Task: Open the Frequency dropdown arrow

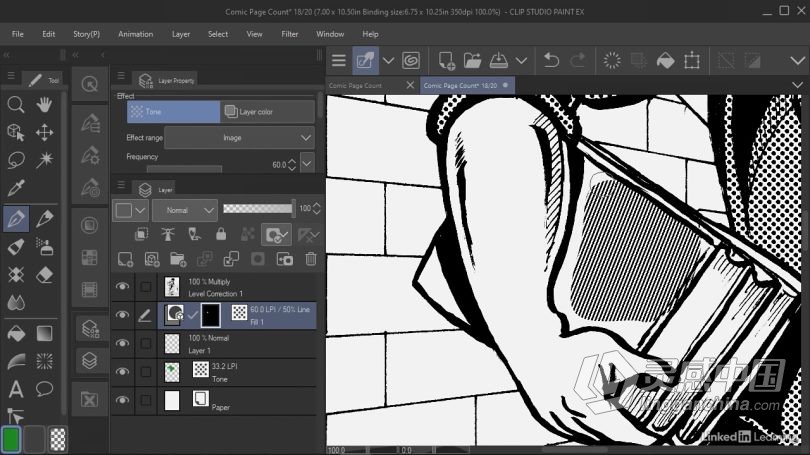Action: [307, 163]
